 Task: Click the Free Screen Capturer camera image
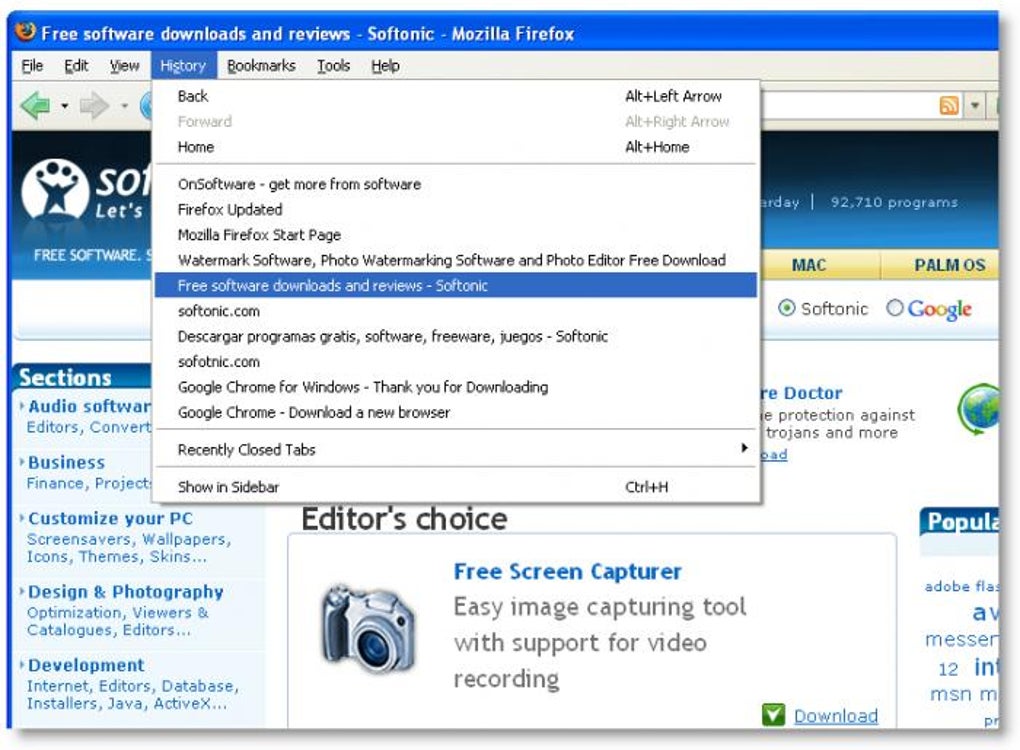368,628
